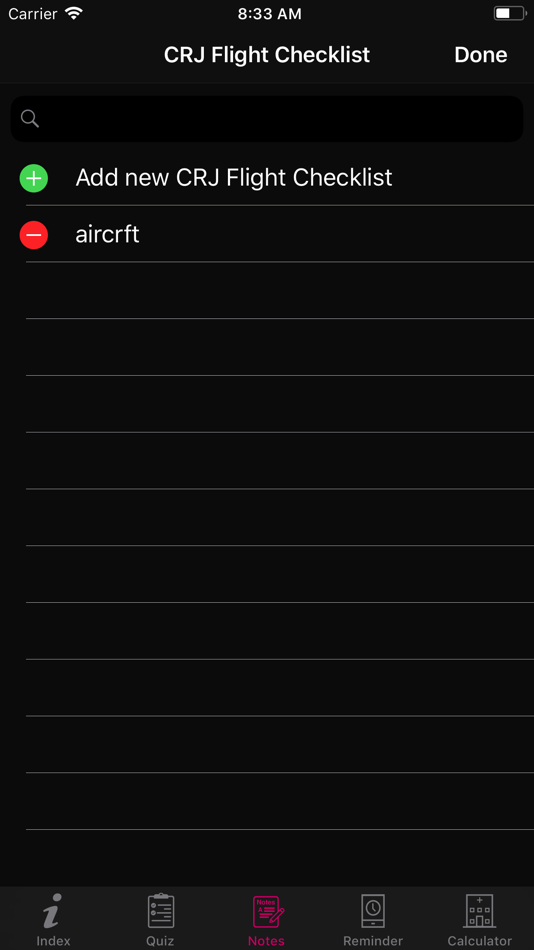534x950 pixels.
Task: Tap the CRJ Flight Checklist title
Action: pyautogui.click(x=267, y=55)
